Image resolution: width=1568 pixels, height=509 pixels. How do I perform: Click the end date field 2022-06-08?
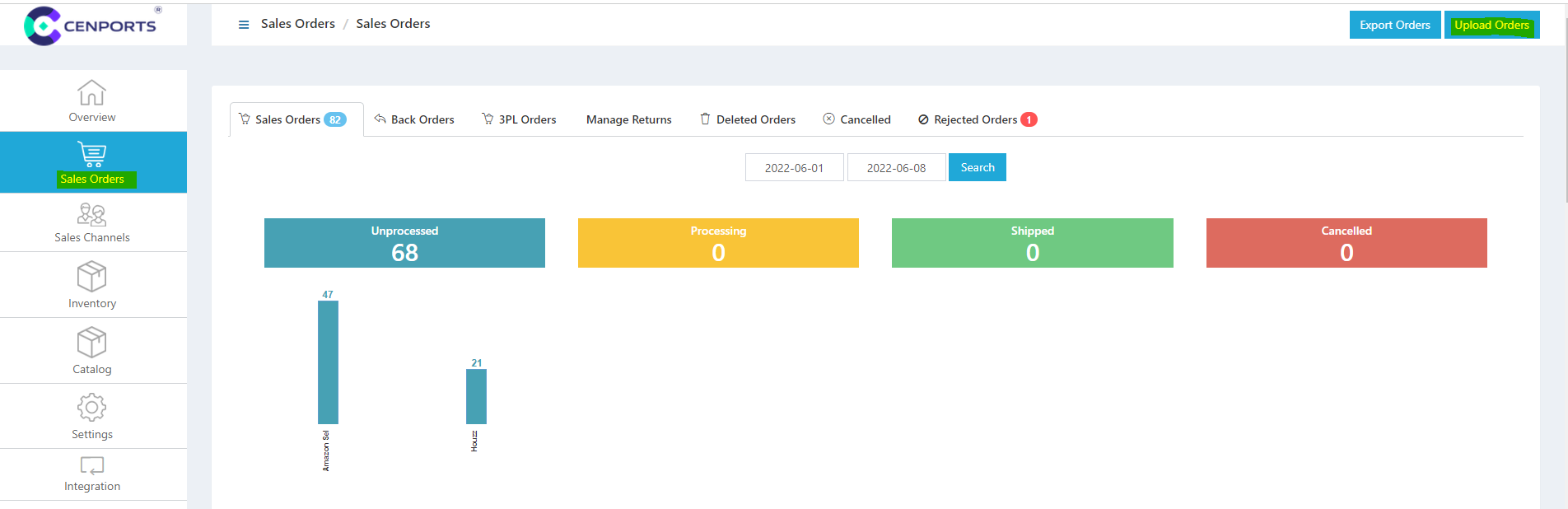tap(896, 168)
